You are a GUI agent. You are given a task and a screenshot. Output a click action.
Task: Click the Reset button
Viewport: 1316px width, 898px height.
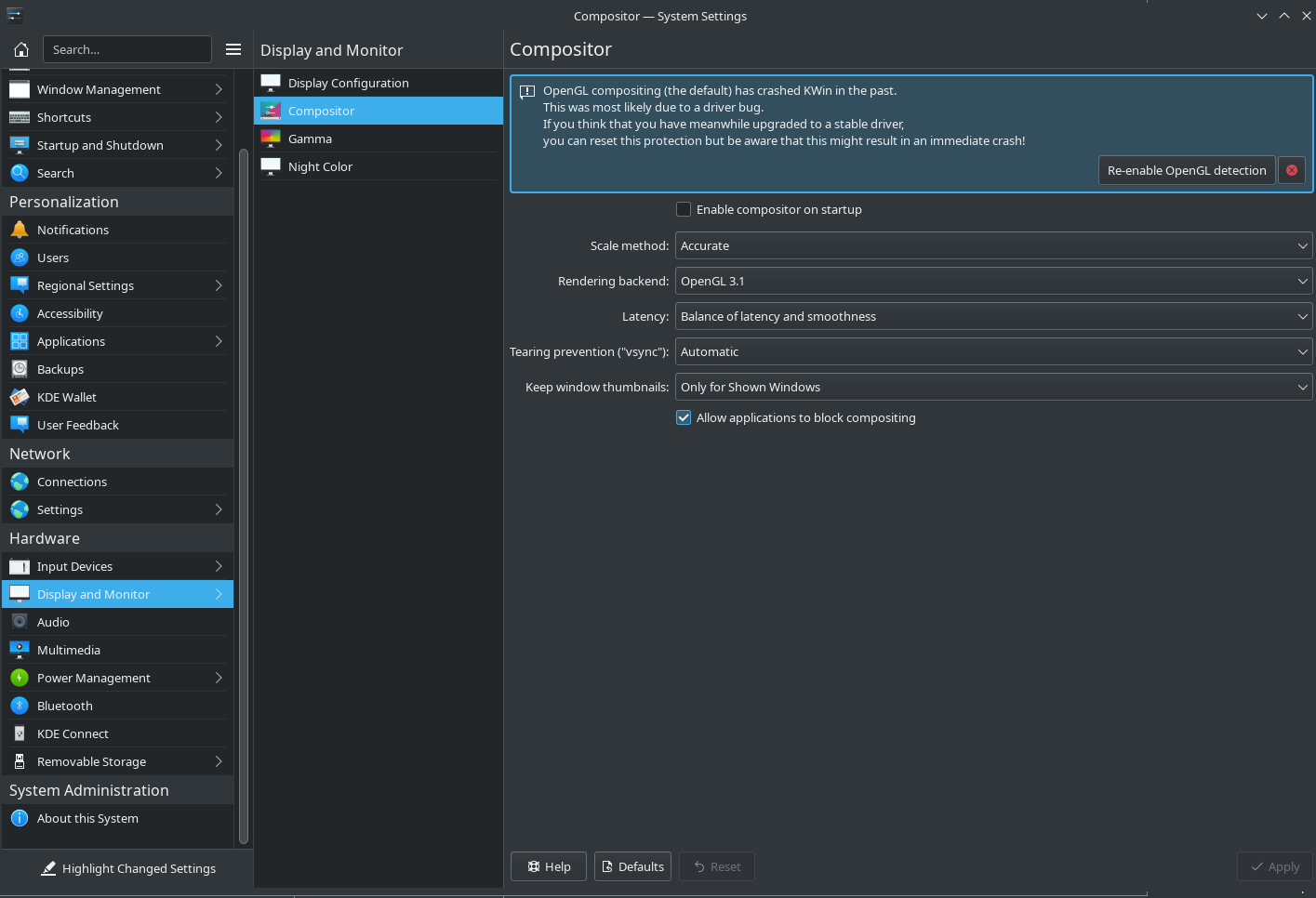coord(716,866)
